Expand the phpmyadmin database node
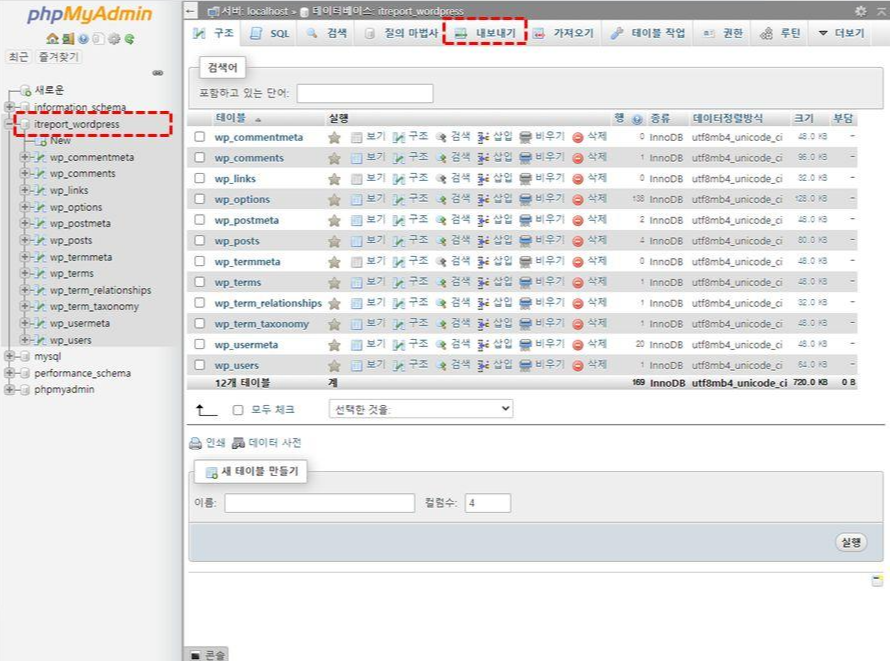This screenshot has width=890, height=661. coord(9,389)
